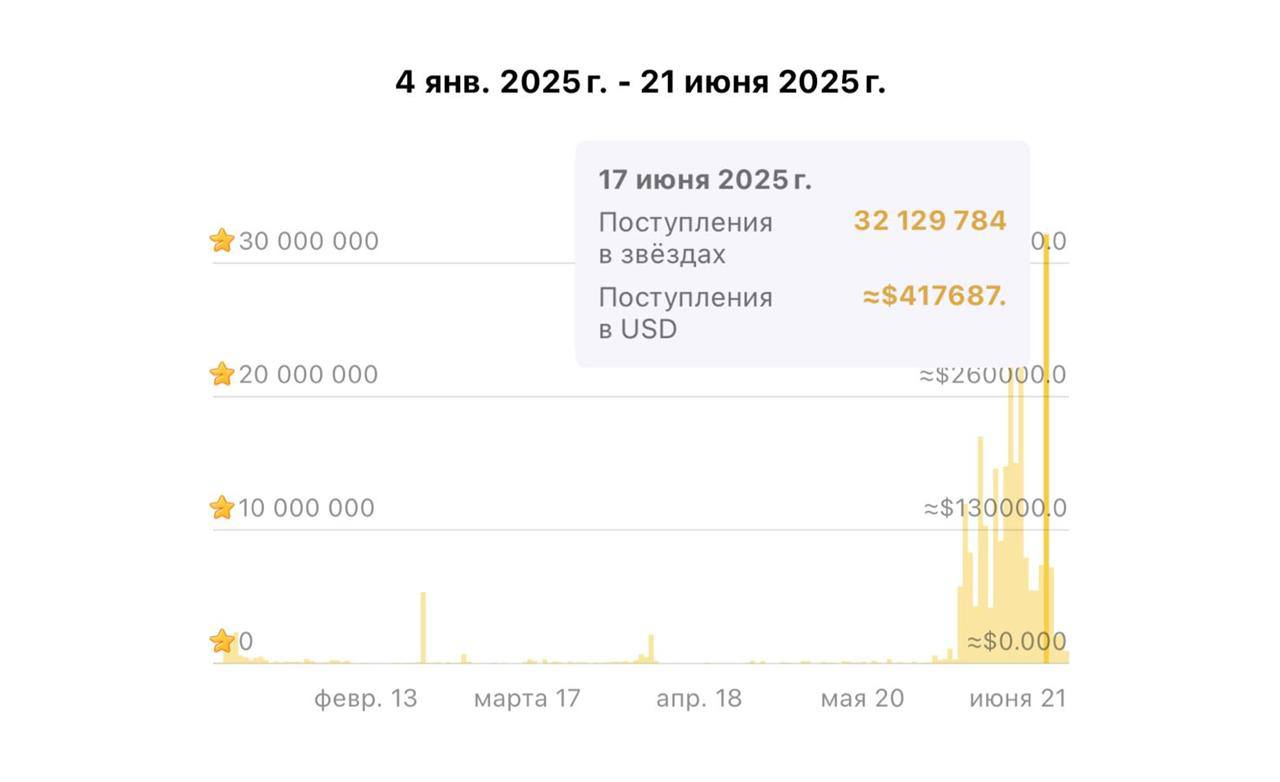
Task: Click the Поступления в звёздах label
Action: pos(686,238)
